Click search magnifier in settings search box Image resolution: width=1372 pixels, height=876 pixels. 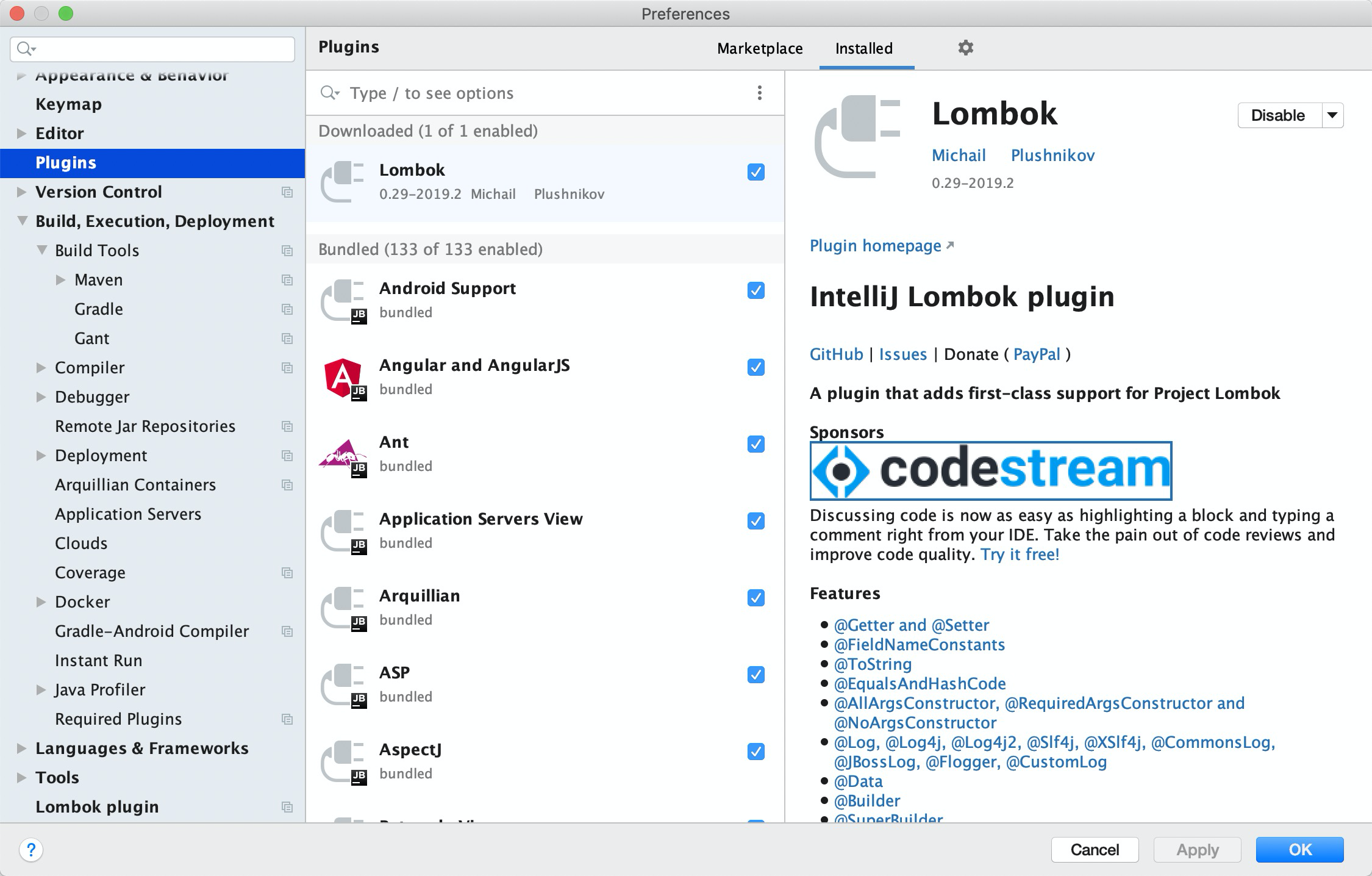pyautogui.click(x=26, y=49)
